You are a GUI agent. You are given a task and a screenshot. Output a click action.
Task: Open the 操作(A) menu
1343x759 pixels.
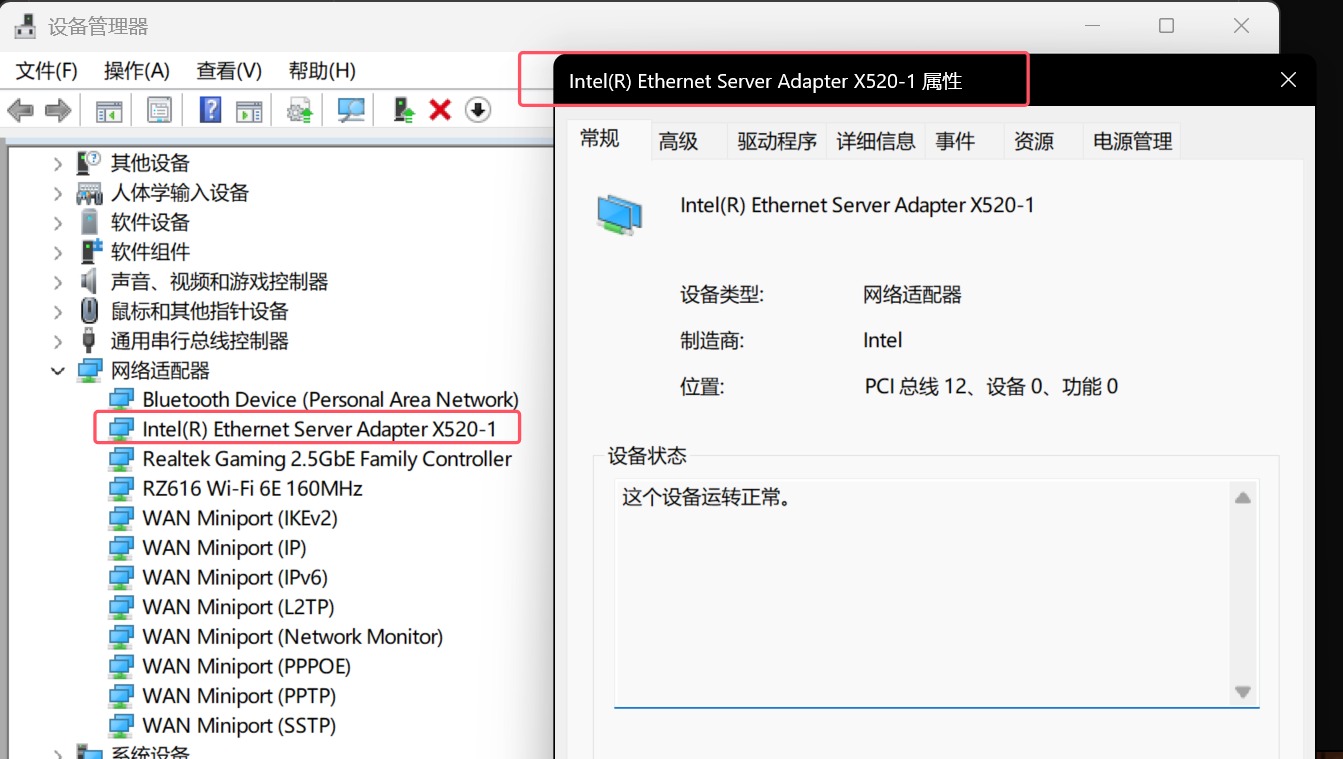tap(136, 71)
